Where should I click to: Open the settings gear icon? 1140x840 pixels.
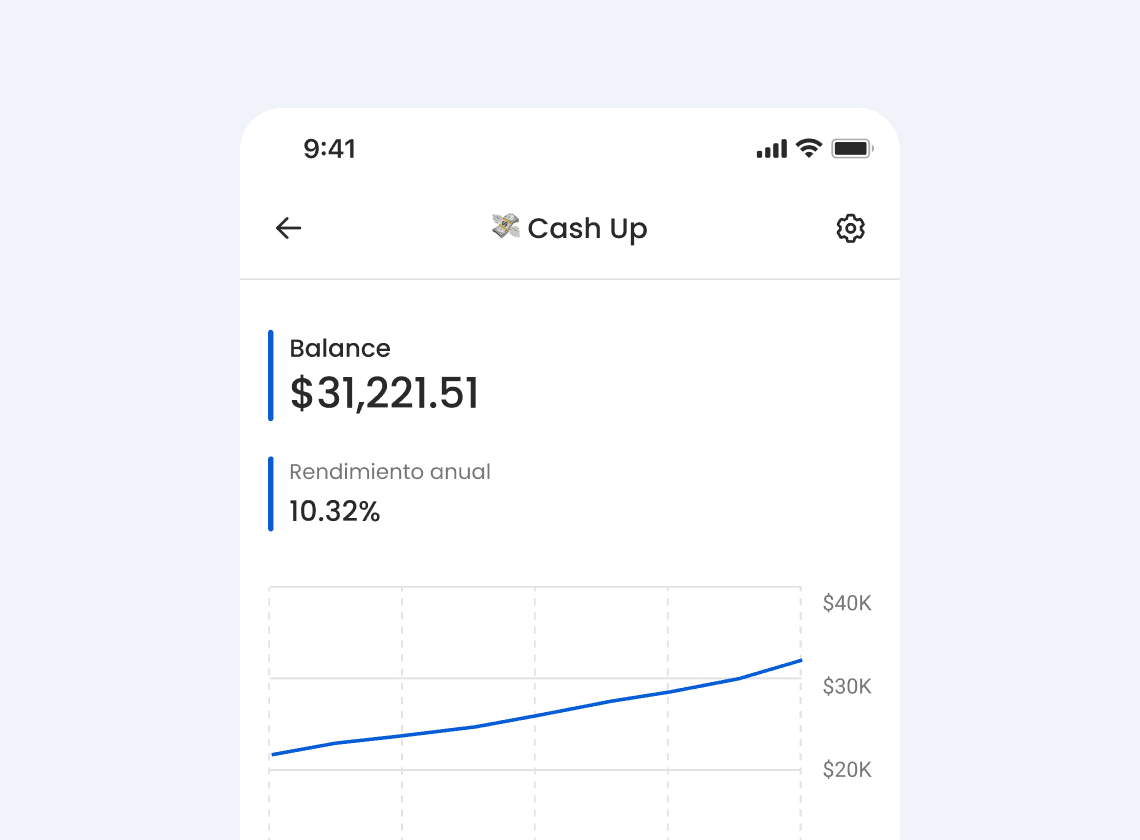pos(850,228)
